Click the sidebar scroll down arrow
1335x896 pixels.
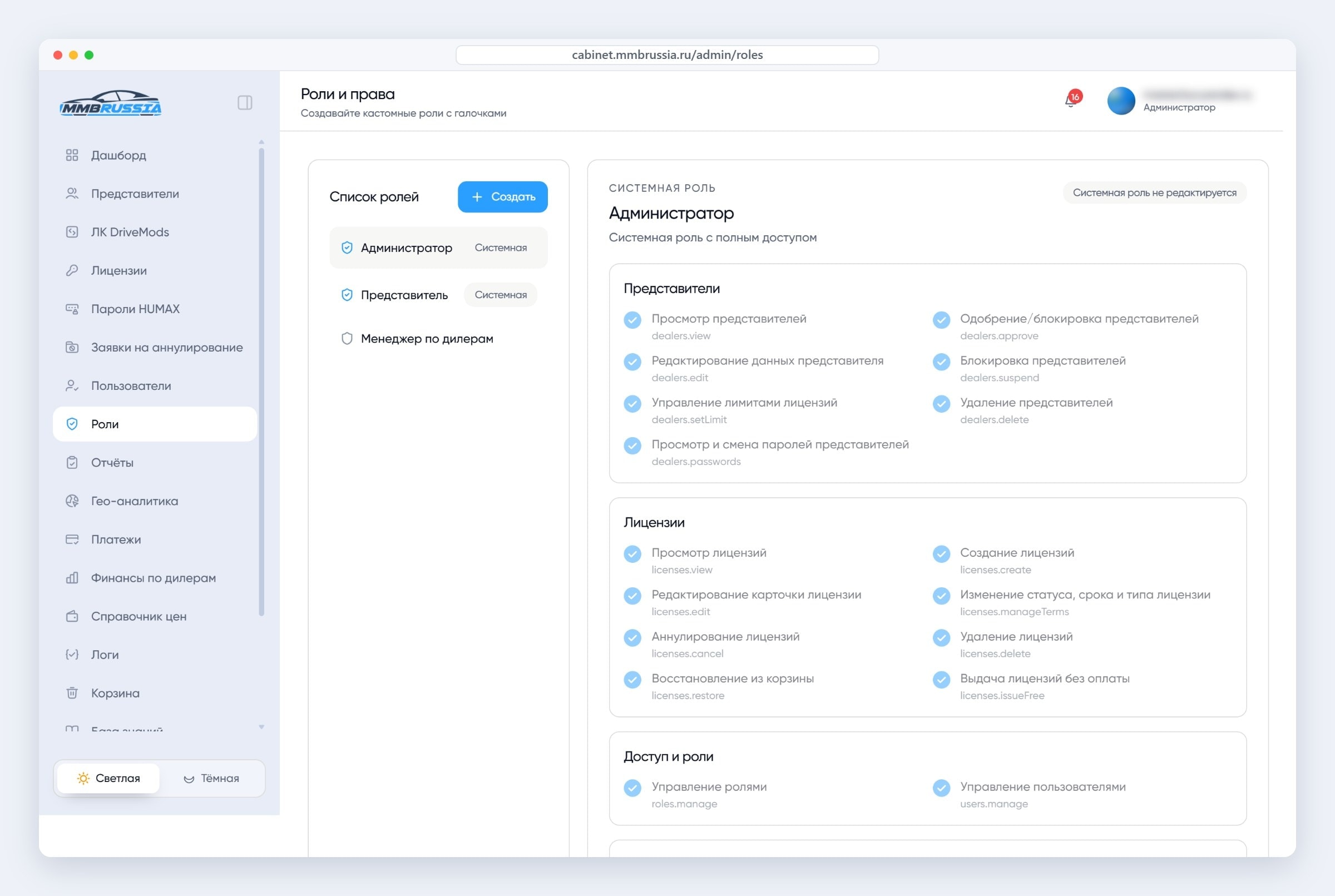261,727
